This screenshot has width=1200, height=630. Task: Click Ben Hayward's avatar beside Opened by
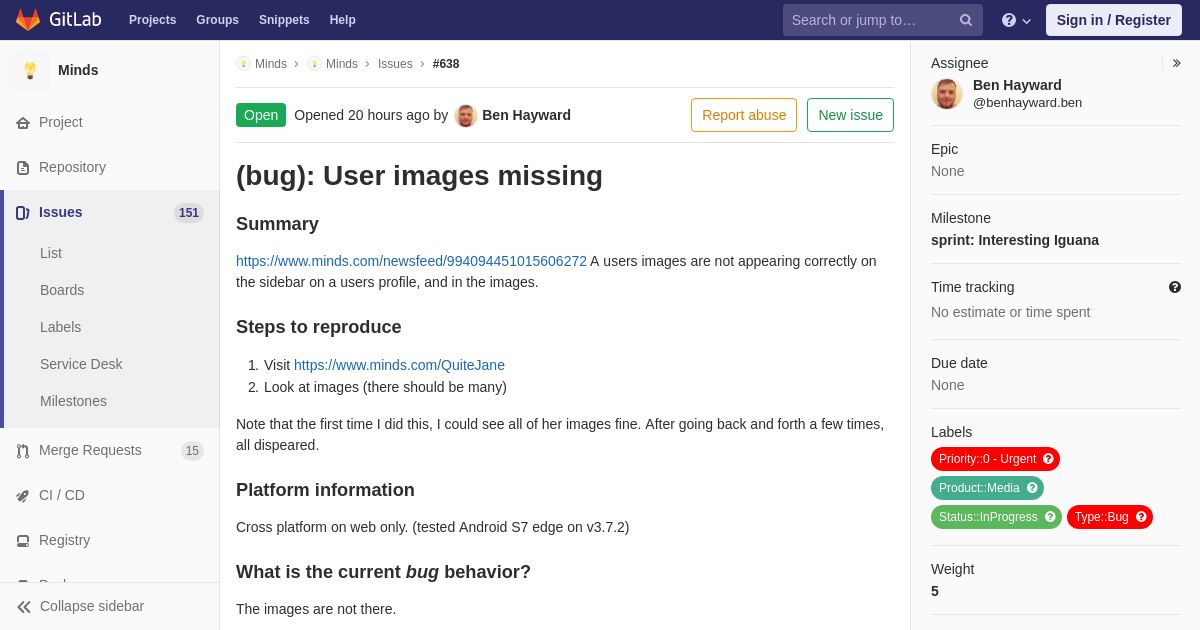tap(466, 115)
